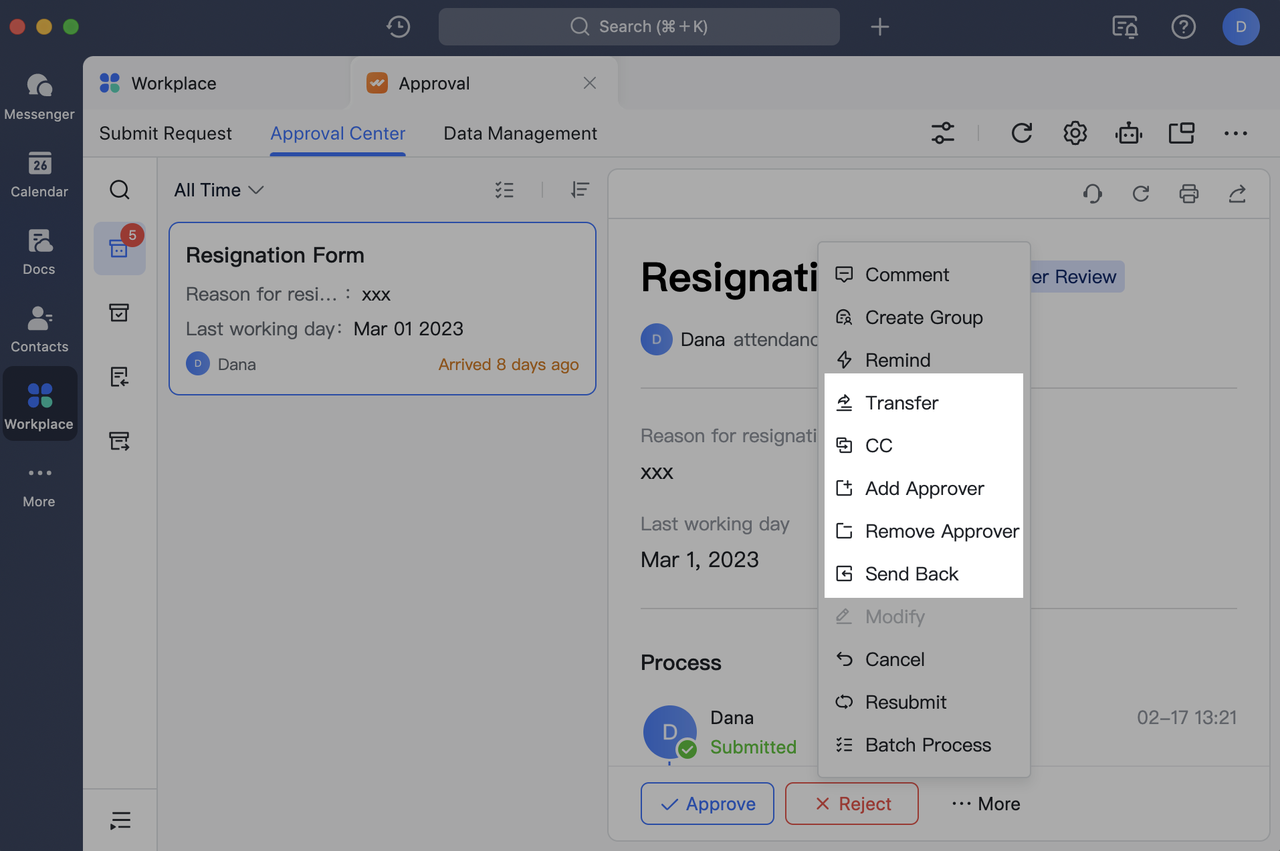Viewport: 1280px width, 851px height.
Task: Open the sort order dropdown icon
Action: tap(580, 190)
